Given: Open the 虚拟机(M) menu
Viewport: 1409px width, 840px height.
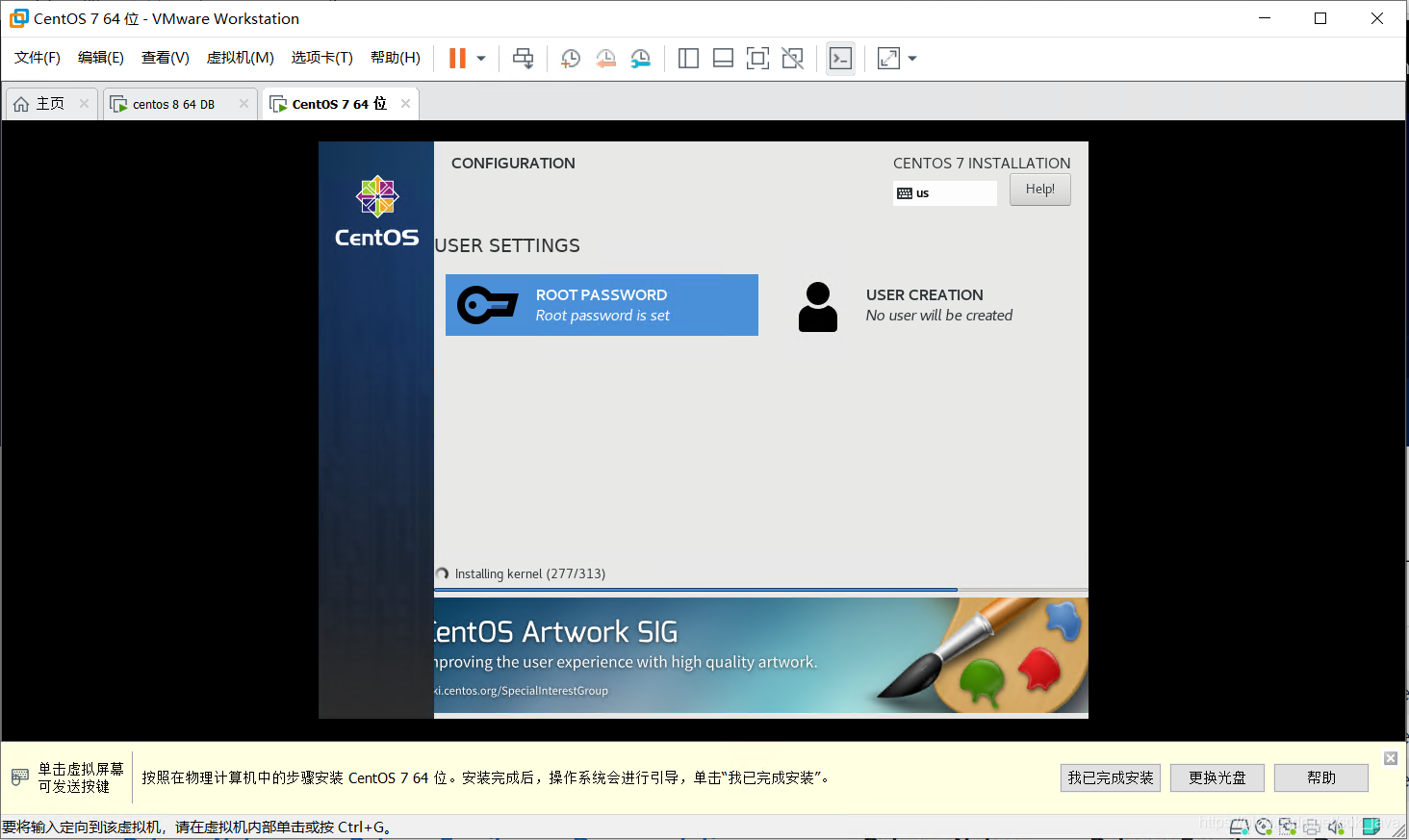Looking at the screenshot, I should 239,57.
